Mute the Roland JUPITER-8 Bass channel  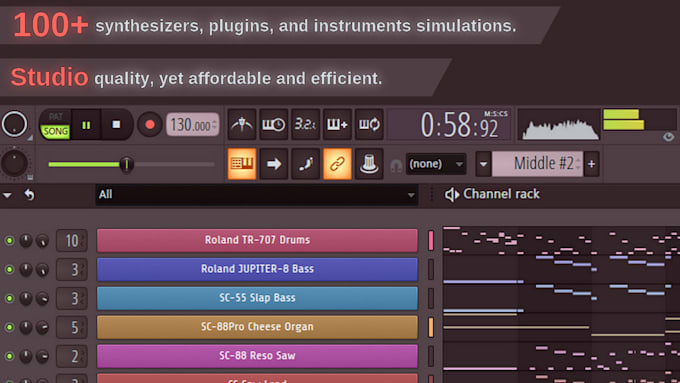point(9,269)
